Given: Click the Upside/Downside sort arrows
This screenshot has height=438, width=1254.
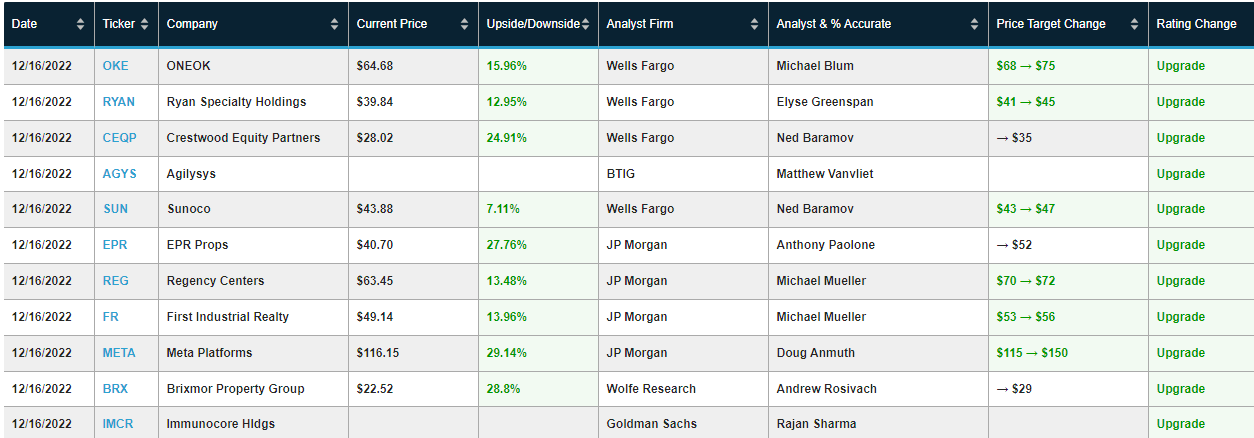Looking at the screenshot, I should tap(588, 24).
